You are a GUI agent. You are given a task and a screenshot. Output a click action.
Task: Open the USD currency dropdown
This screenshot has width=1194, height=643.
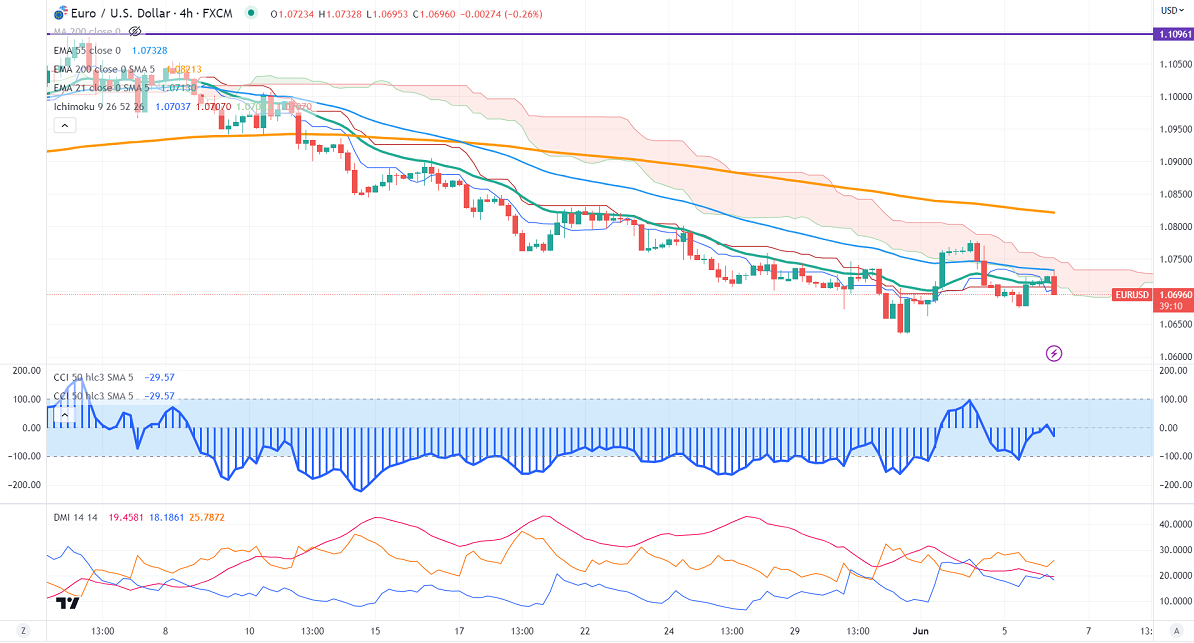coord(1173,11)
